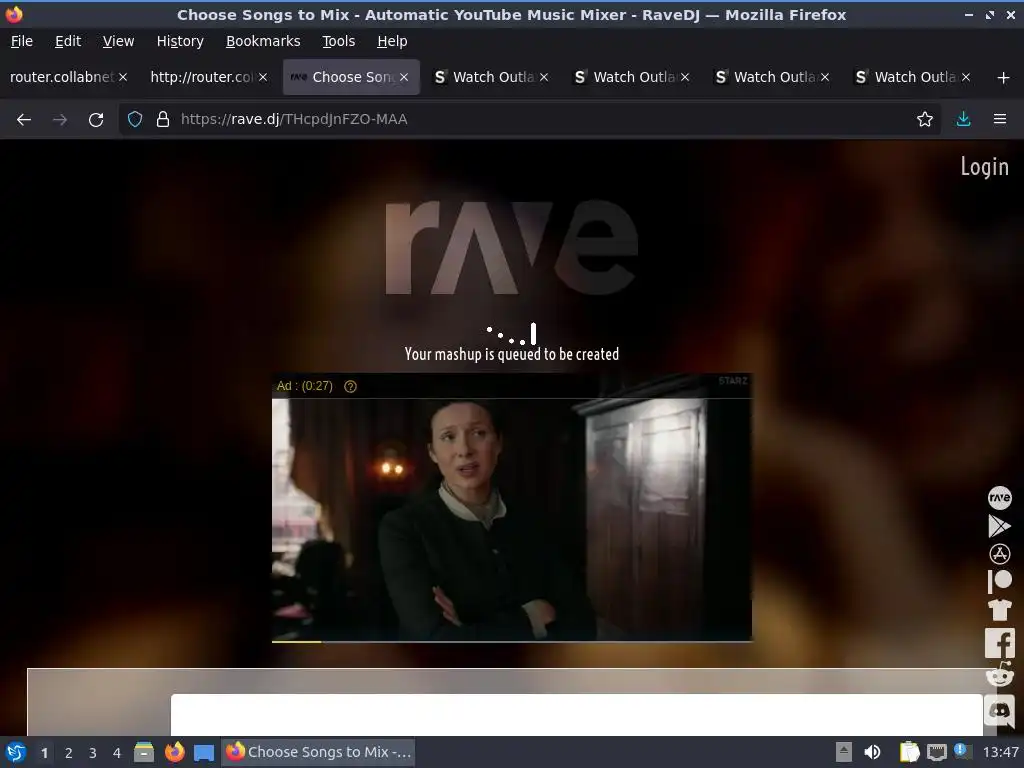Open the Help menu
This screenshot has width=1024, height=768.
[x=392, y=41]
